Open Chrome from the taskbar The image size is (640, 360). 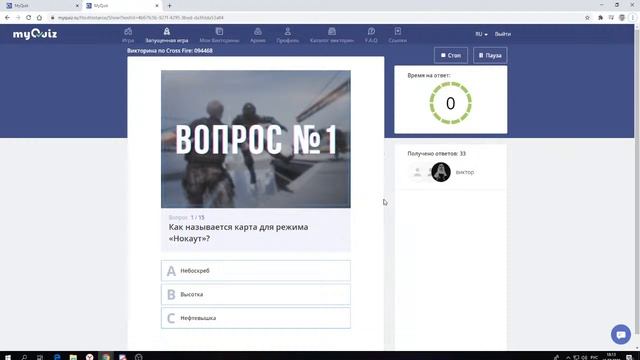point(106,357)
